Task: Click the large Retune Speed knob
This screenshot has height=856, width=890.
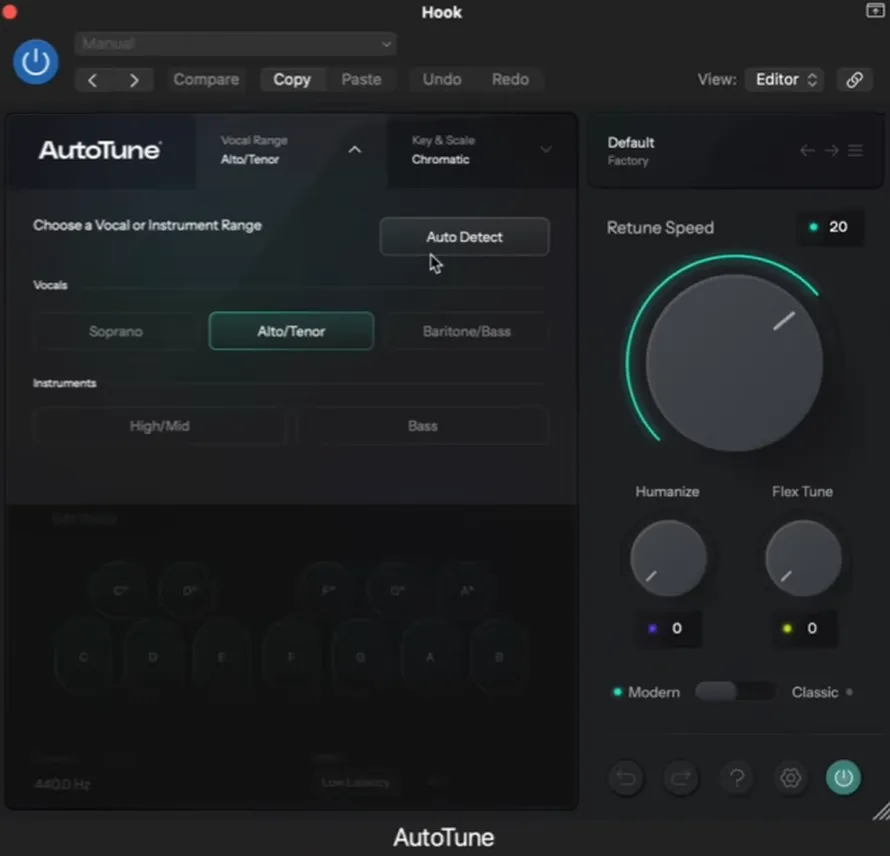Action: pos(734,363)
